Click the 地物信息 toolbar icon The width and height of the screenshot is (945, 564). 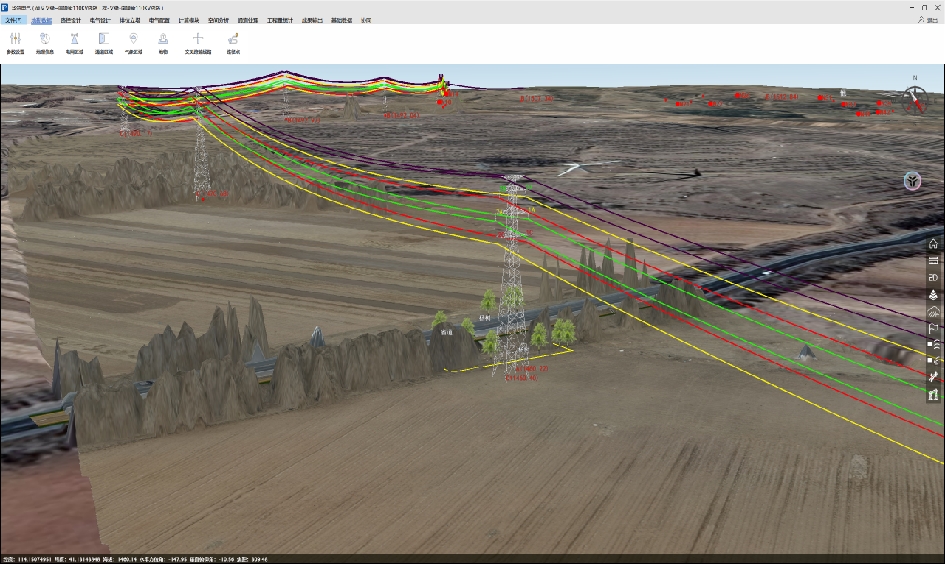(44, 40)
